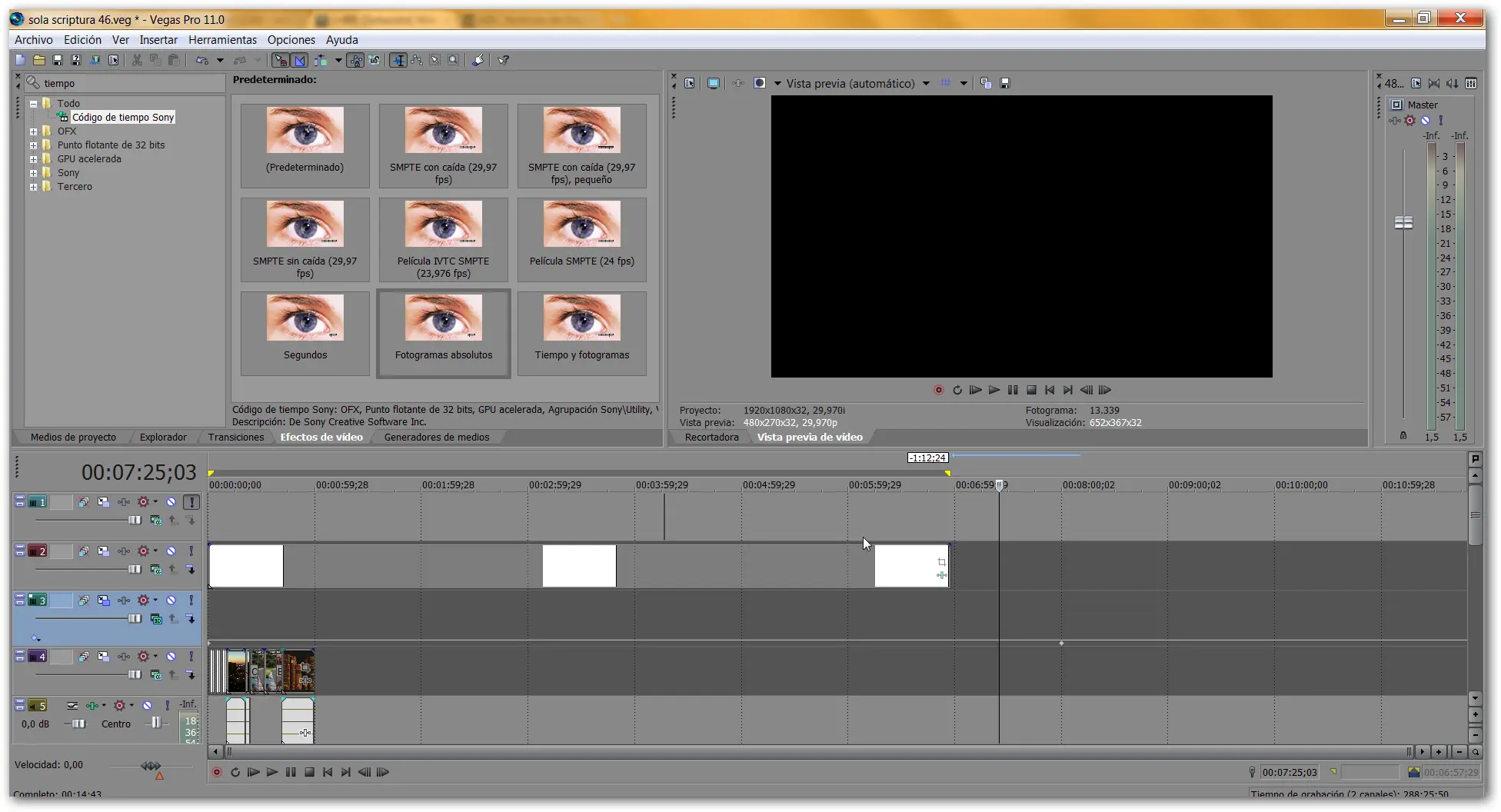1501x812 pixels.
Task: Save snapshot to file in preview
Action: (x=1005, y=84)
